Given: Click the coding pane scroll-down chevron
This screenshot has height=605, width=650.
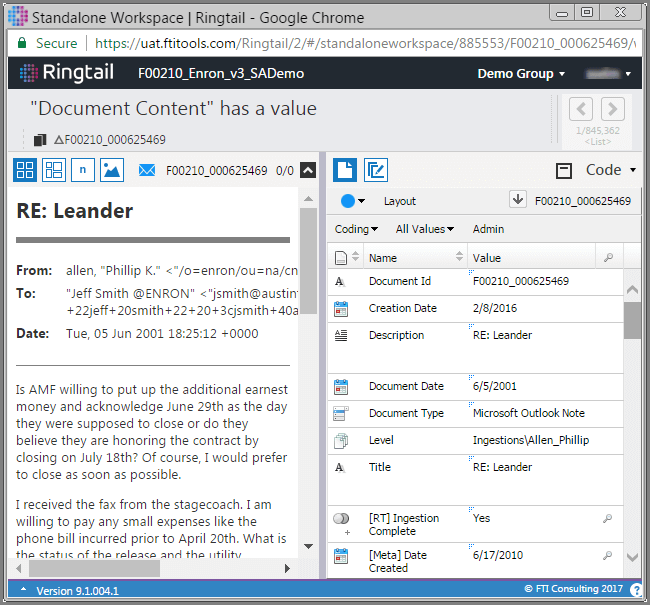Looking at the screenshot, I should coord(633,558).
